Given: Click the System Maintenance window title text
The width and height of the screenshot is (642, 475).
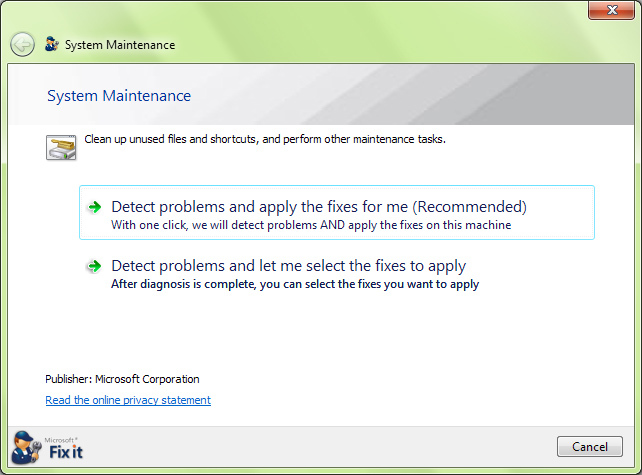Looking at the screenshot, I should click(120, 45).
